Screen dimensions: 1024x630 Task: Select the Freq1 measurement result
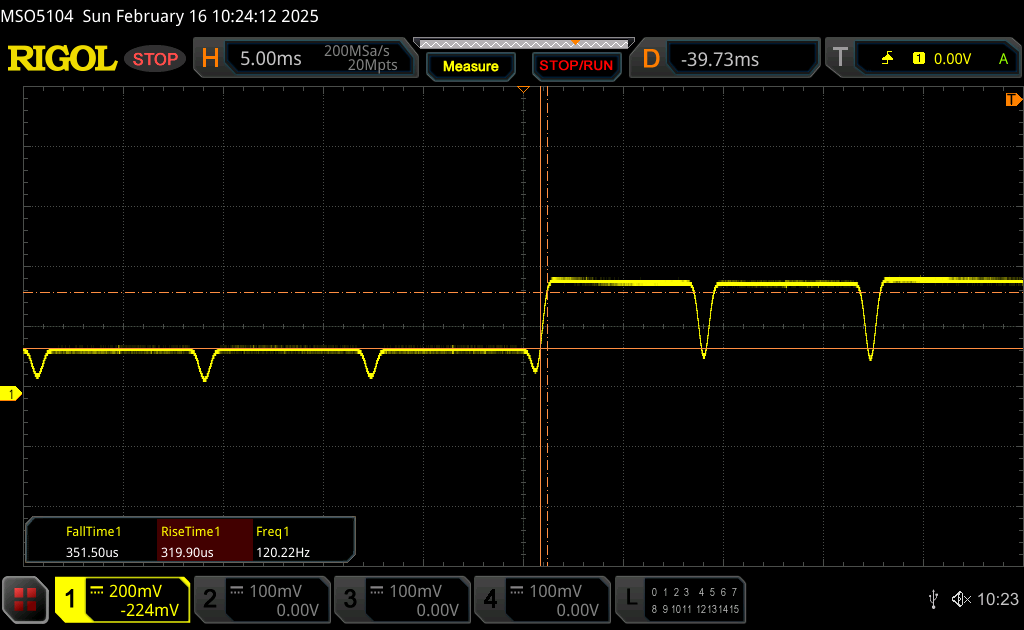pyautogui.click(x=283, y=542)
